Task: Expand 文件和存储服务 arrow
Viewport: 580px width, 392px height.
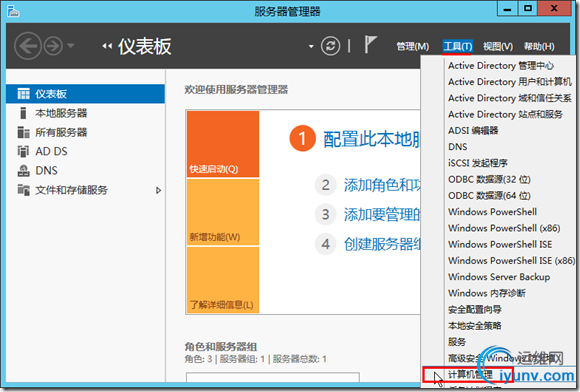Action: point(159,190)
